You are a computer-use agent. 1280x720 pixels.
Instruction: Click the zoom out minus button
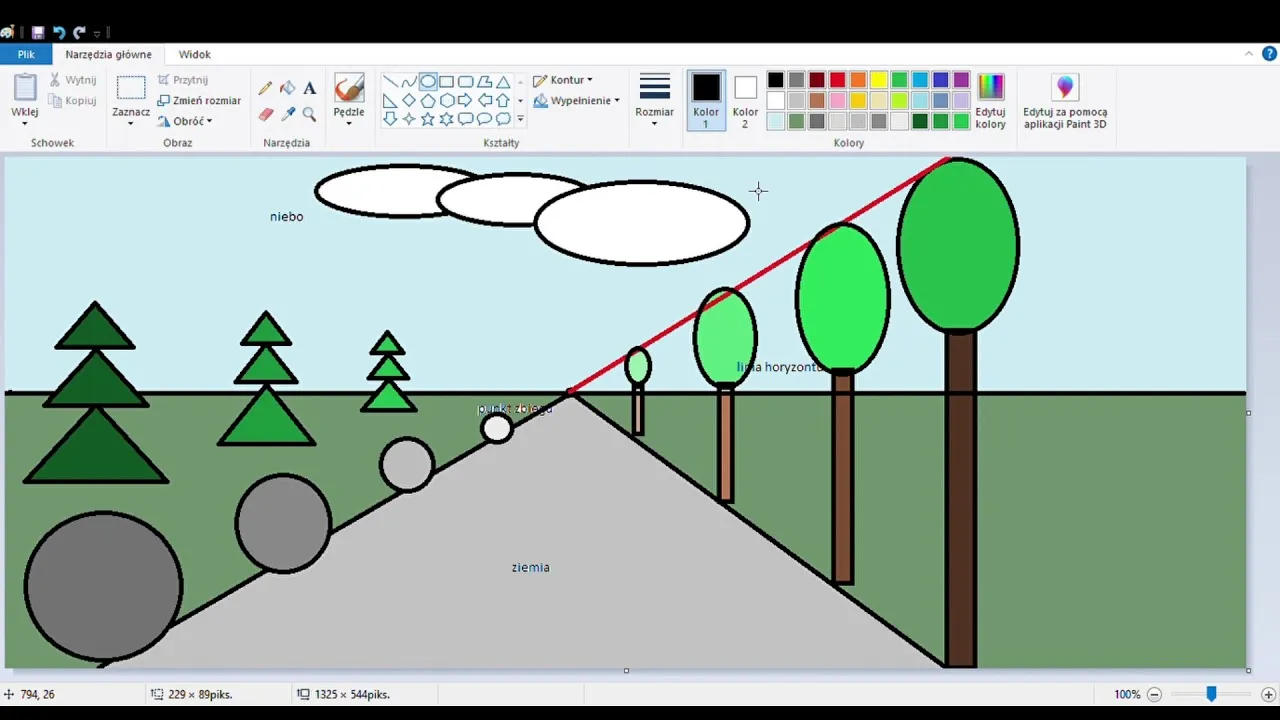1154,694
